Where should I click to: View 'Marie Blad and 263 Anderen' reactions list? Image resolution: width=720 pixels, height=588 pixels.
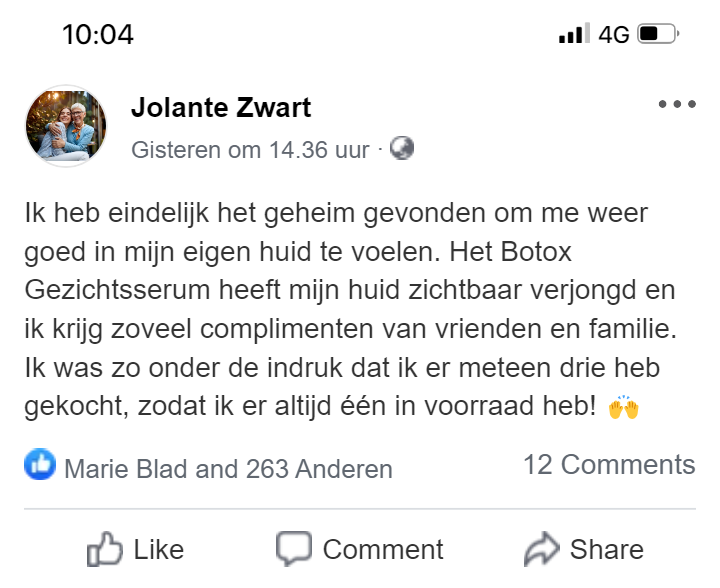click(228, 468)
